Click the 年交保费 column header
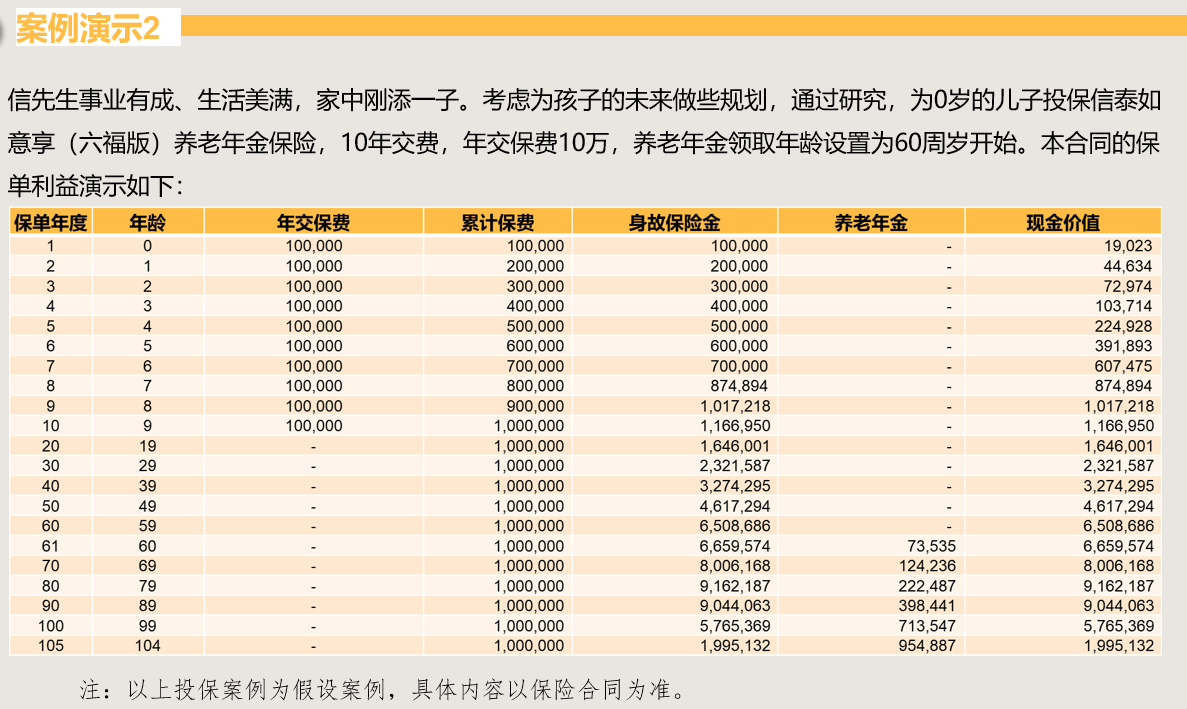This screenshot has height=709, width=1187. point(313,222)
